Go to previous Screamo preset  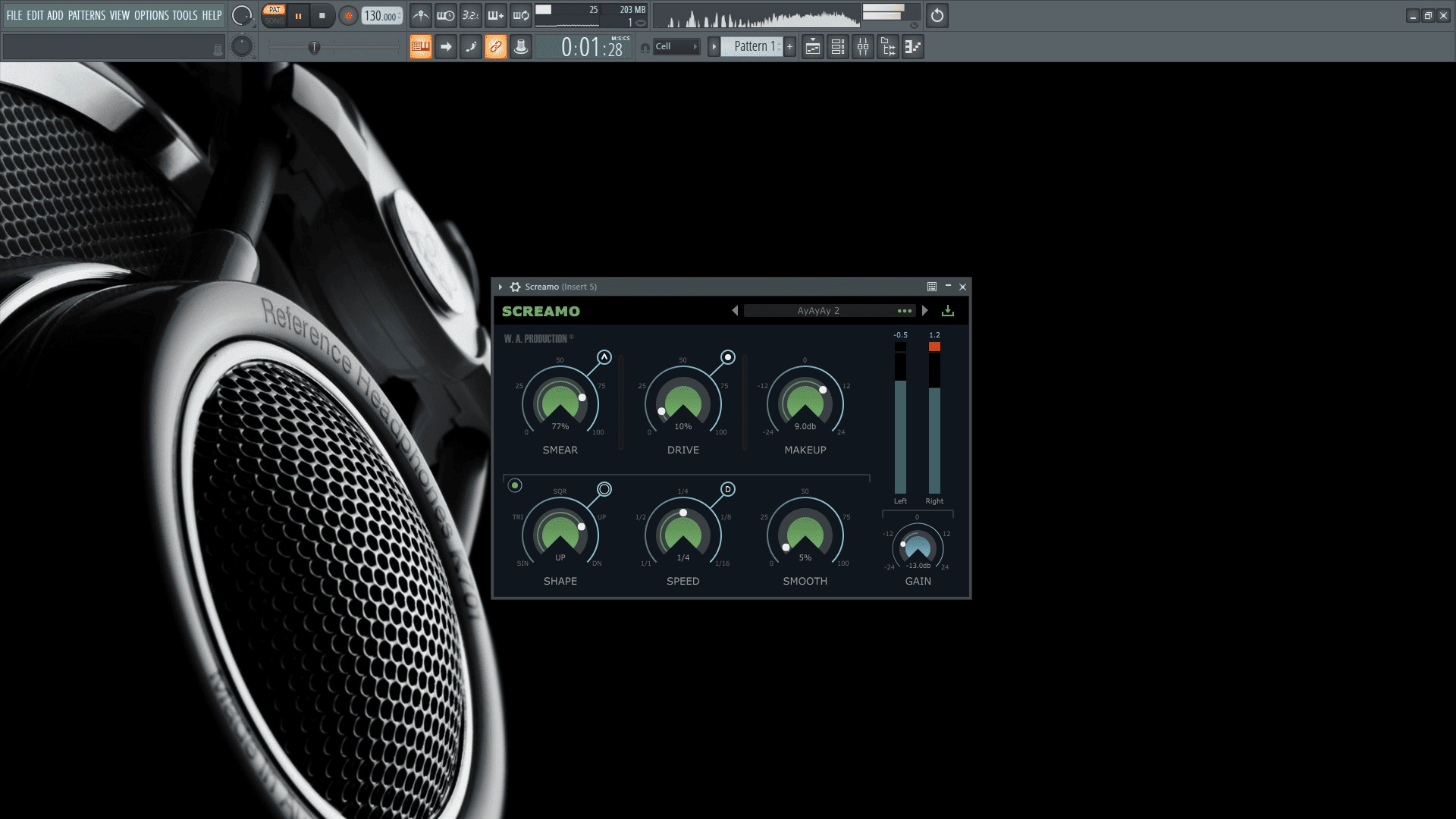[x=735, y=311]
